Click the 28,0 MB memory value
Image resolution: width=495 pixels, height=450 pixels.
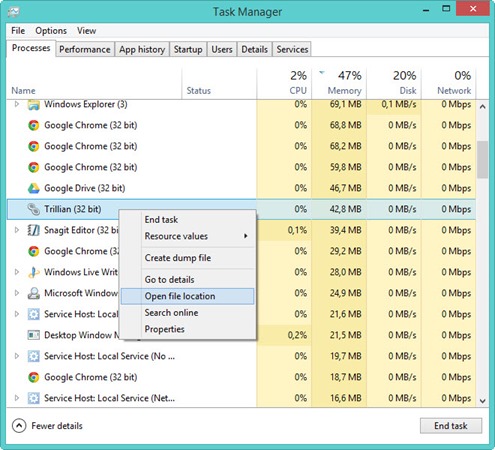coord(346,272)
